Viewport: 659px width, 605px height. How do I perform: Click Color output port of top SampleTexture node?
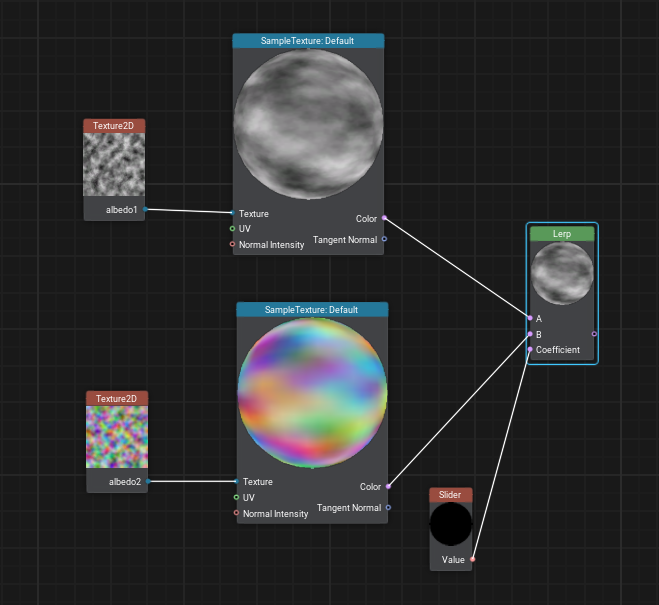click(x=384, y=218)
